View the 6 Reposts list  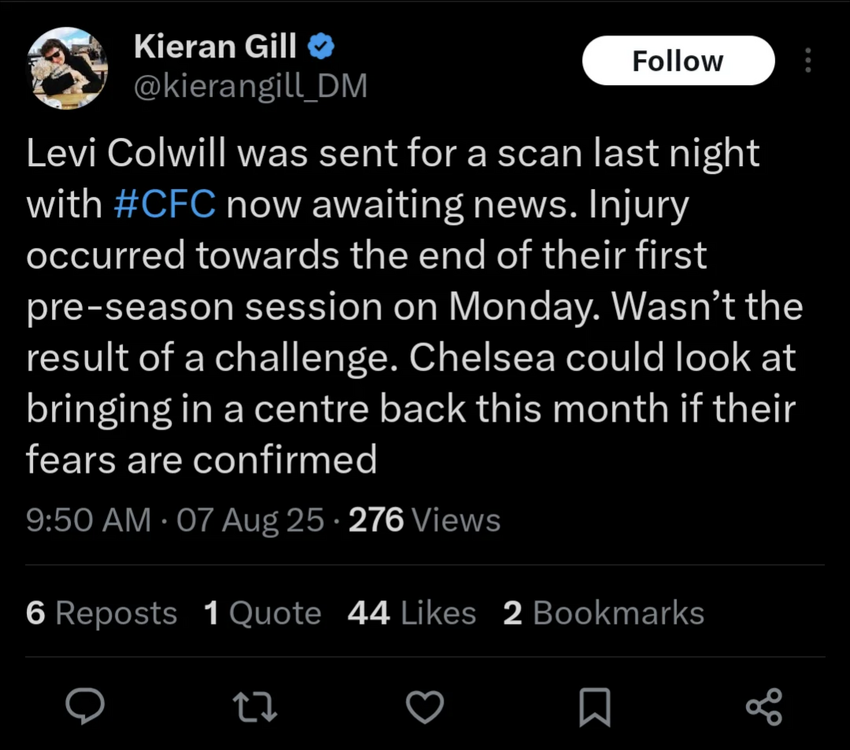coord(101,613)
